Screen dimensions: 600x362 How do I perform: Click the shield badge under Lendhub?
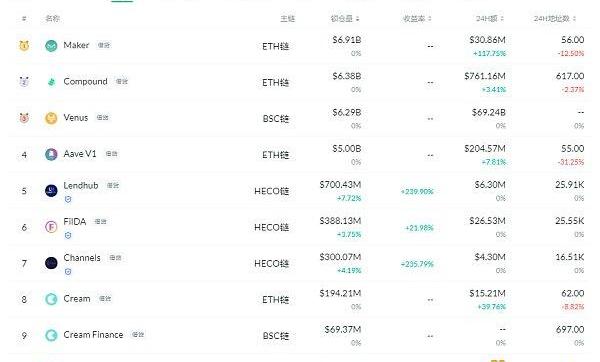pos(68,199)
